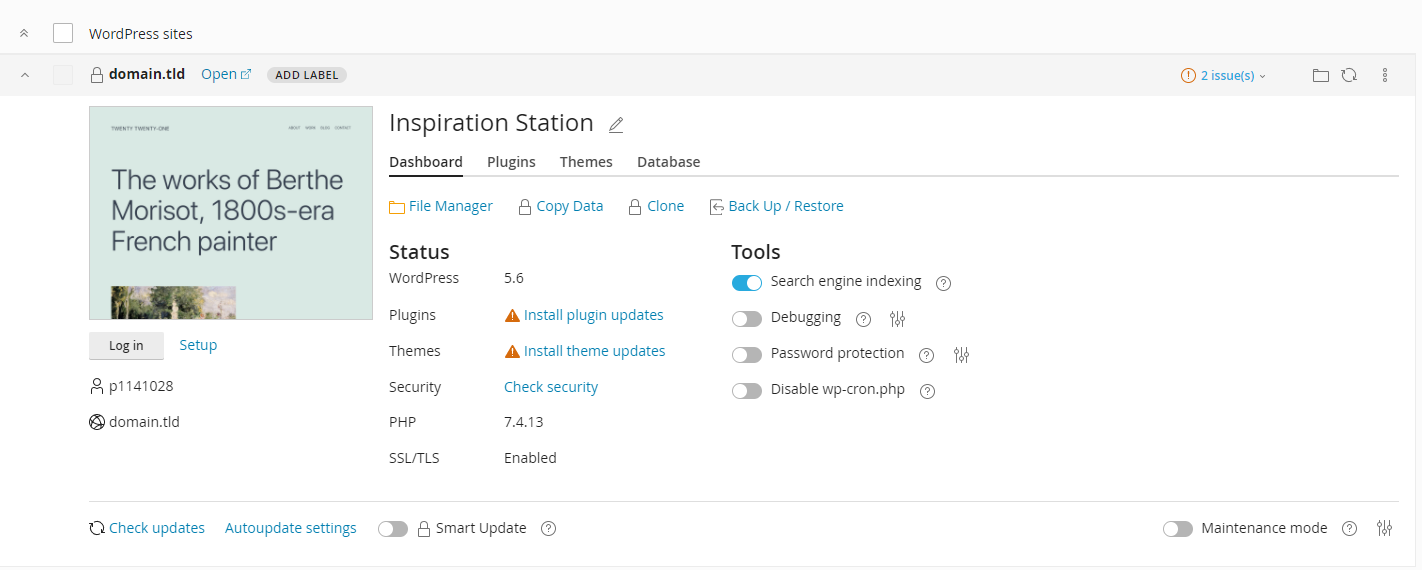The image size is (1422, 570).
Task: Toggle Search engine indexing switch
Action: coord(747,283)
